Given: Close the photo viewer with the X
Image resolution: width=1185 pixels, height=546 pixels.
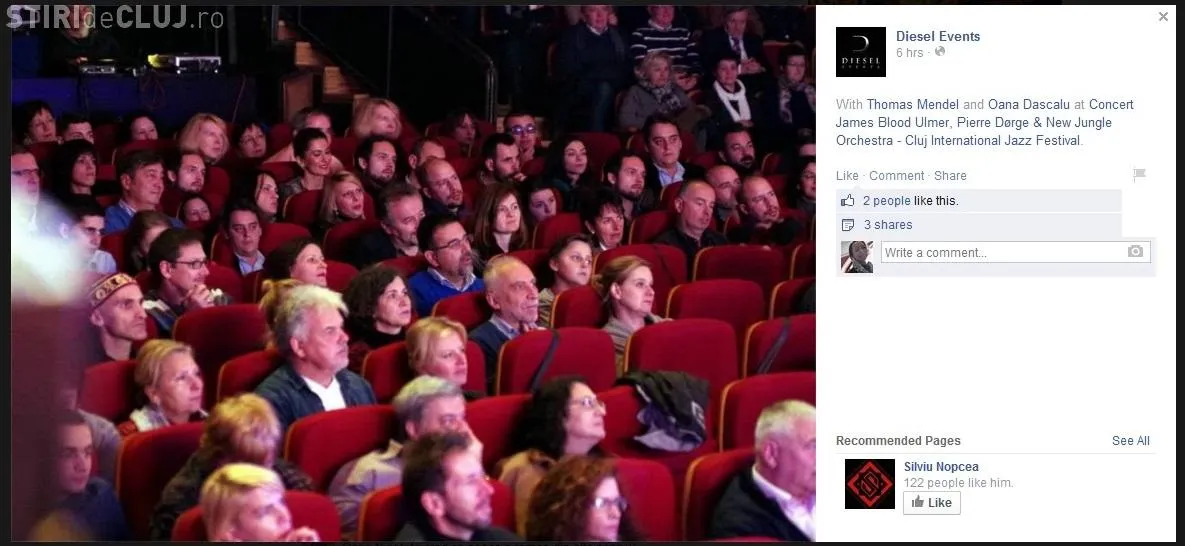Looking at the screenshot, I should 1163,17.
